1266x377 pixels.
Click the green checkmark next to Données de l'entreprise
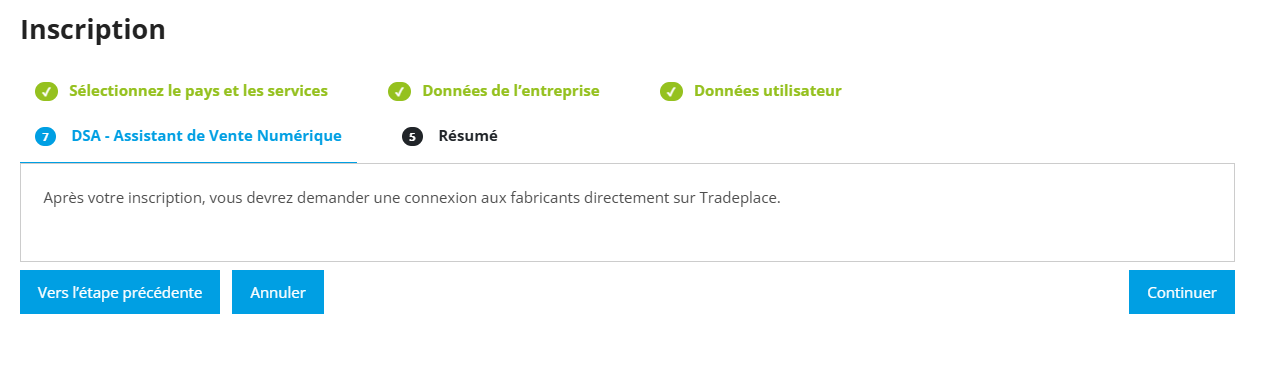tap(399, 92)
